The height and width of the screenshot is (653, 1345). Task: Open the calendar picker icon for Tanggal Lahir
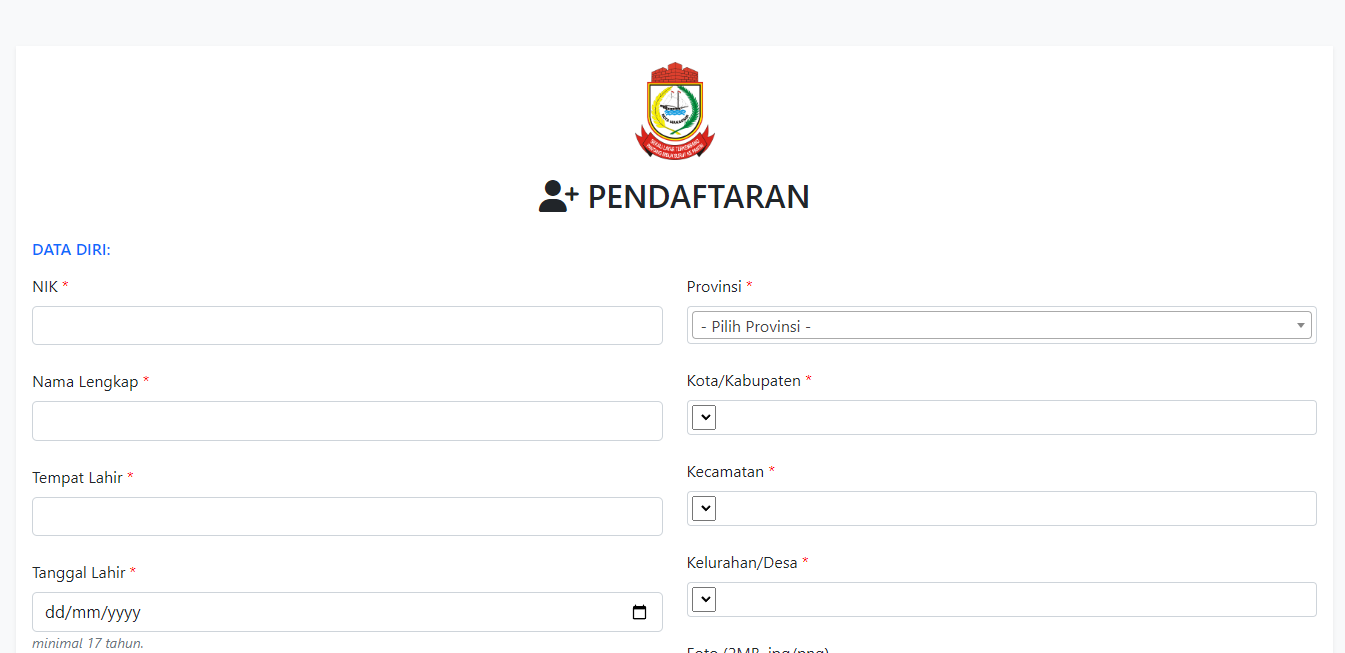tap(640, 613)
